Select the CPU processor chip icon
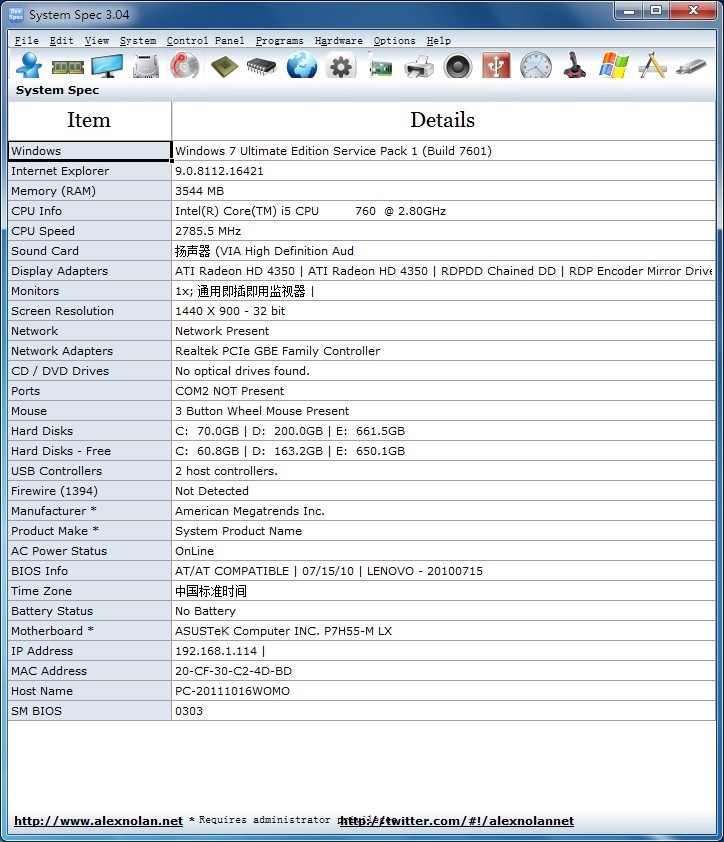The height and width of the screenshot is (842, 724). click(x=223, y=66)
